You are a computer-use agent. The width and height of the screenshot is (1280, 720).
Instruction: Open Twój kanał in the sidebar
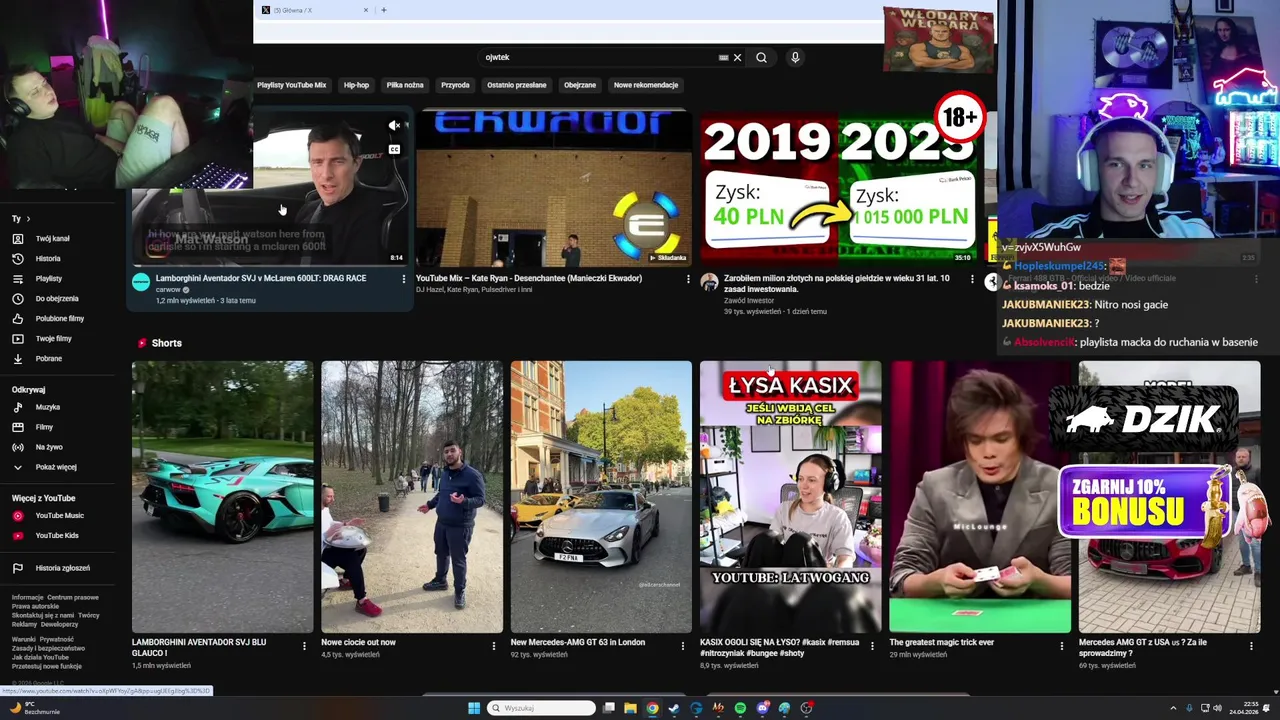53,239
